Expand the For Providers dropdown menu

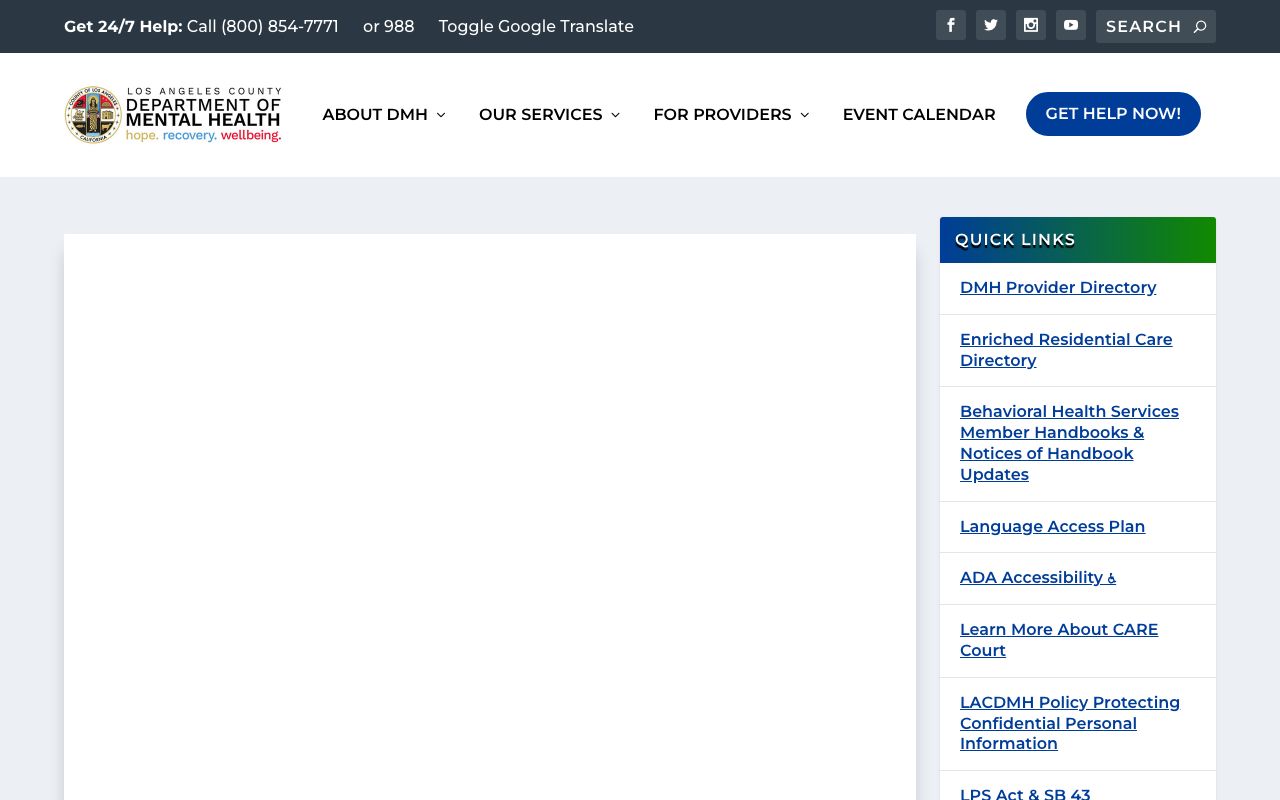pyautogui.click(x=730, y=114)
